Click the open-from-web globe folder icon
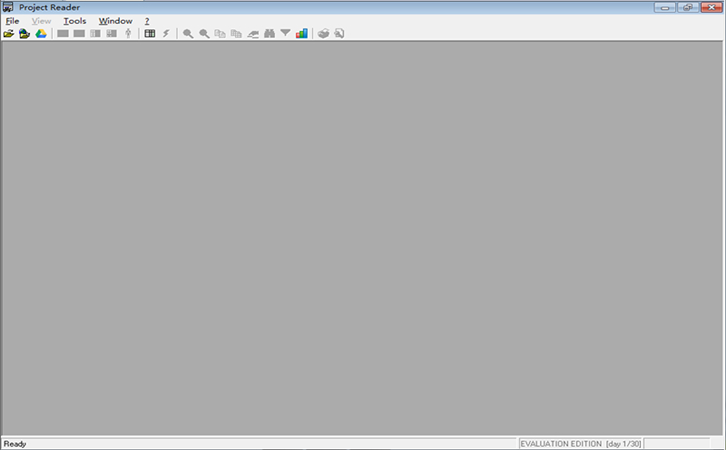726x450 pixels. 25,33
